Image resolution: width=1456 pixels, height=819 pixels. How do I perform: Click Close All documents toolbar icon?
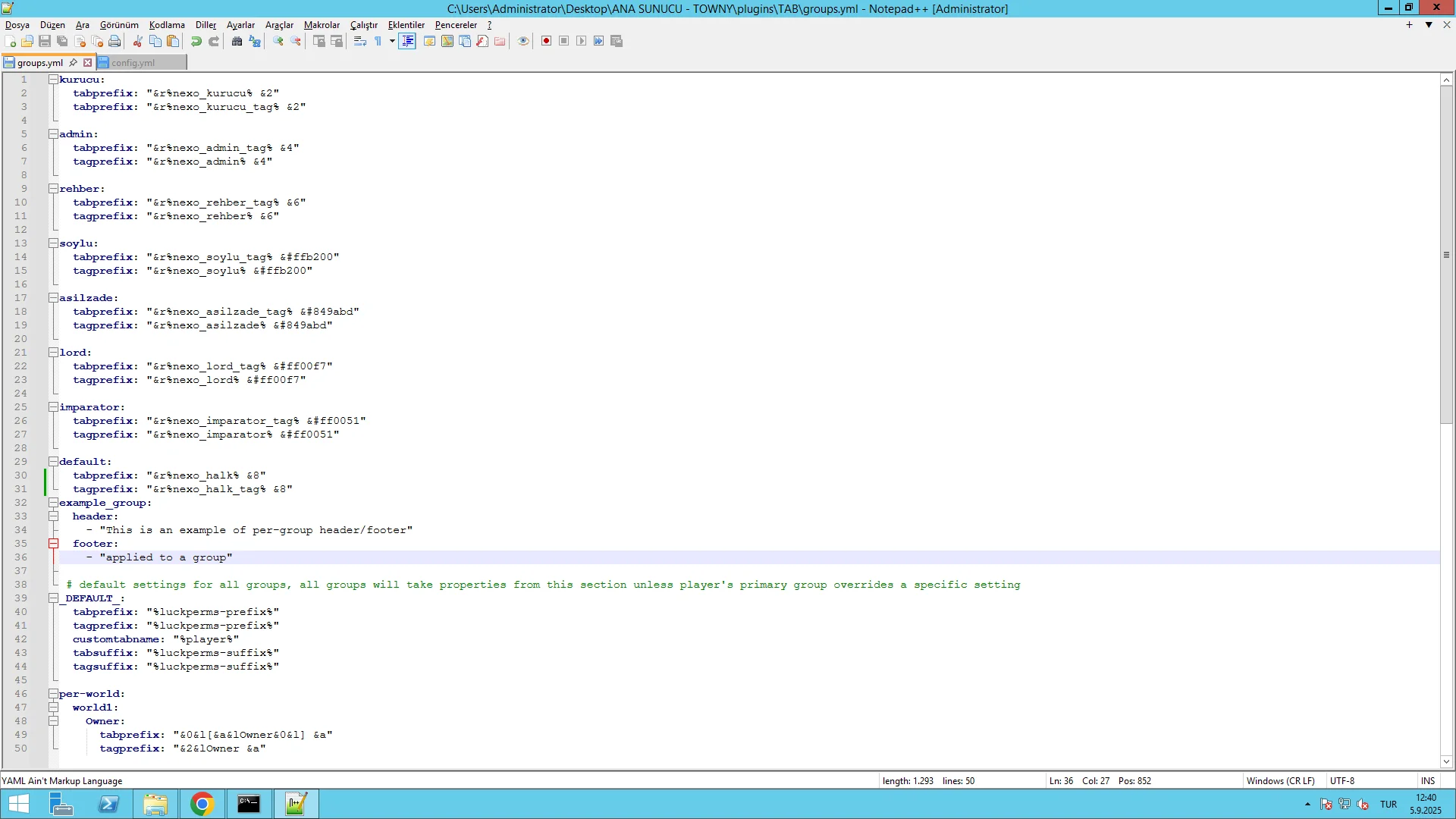pyautogui.click(x=97, y=41)
